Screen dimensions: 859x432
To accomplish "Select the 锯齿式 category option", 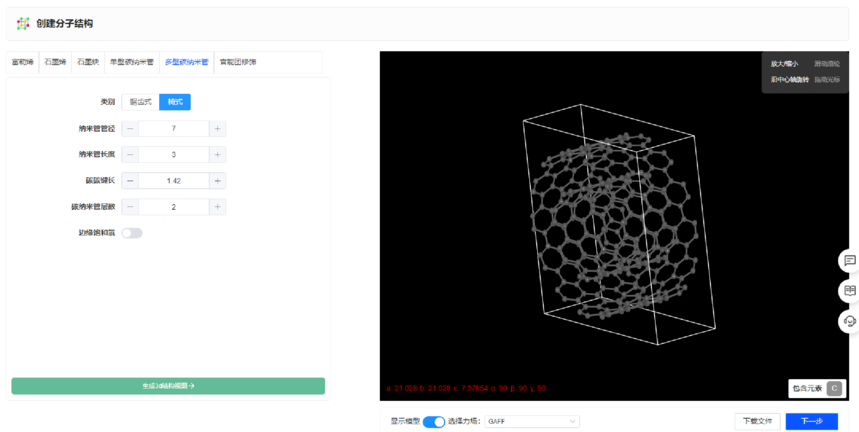I will coord(140,102).
